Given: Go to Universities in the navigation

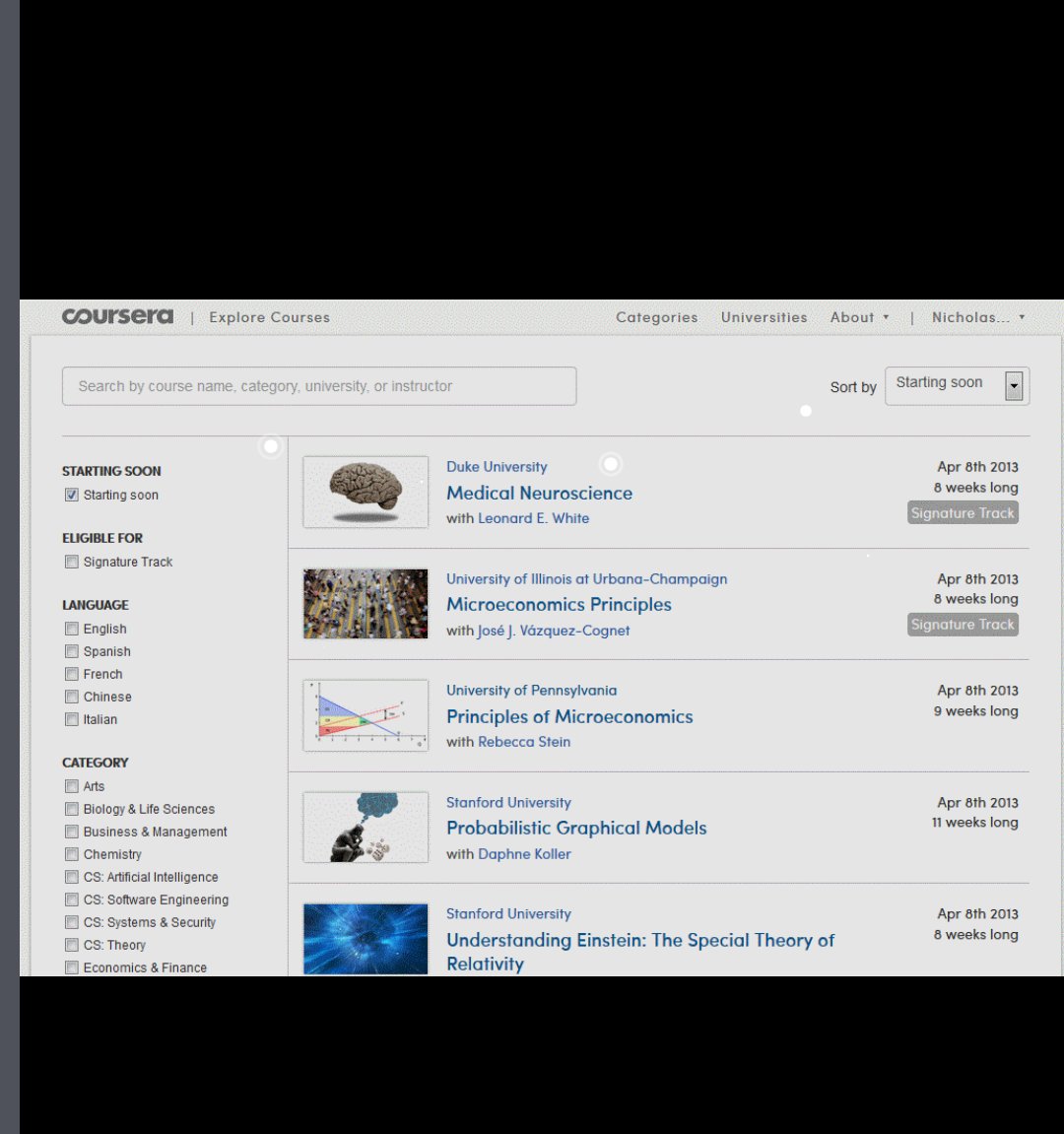Looking at the screenshot, I should click(x=764, y=317).
